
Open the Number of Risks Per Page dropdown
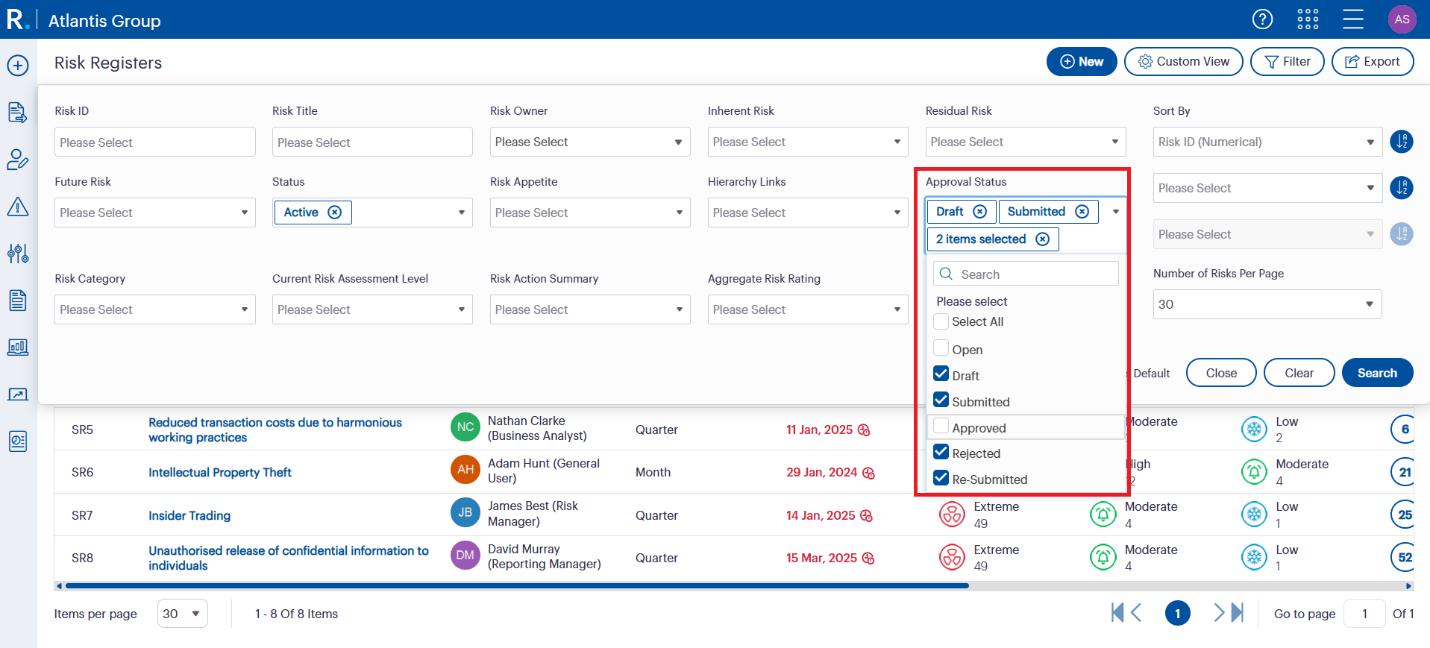(x=1267, y=304)
